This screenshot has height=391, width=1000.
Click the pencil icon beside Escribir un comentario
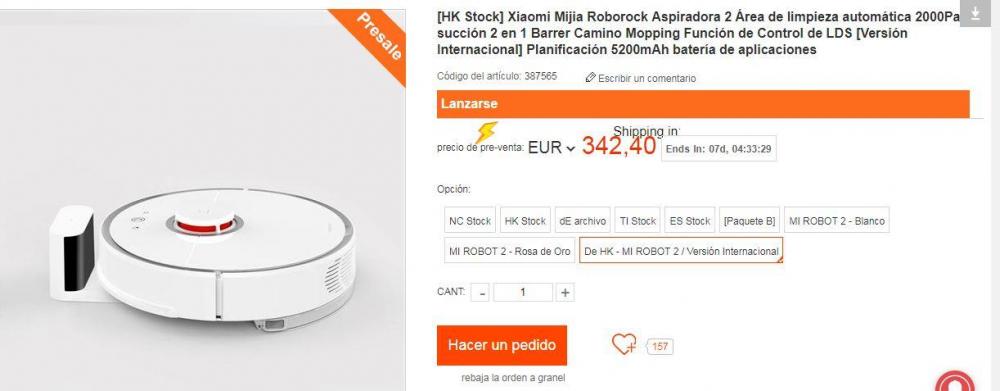(x=590, y=78)
